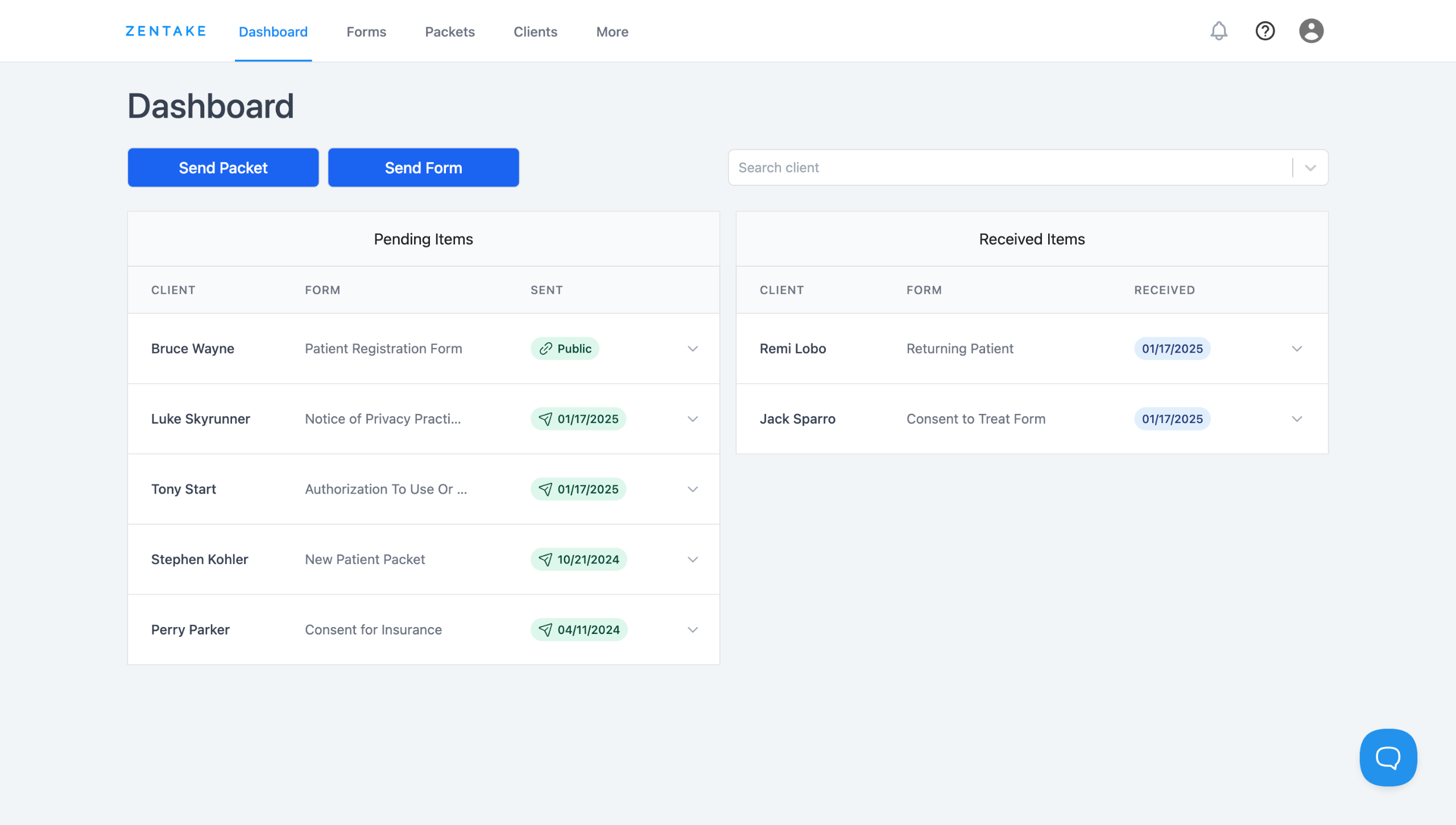Click Perry Parker's 04/11/2024 sent badge

(x=579, y=629)
